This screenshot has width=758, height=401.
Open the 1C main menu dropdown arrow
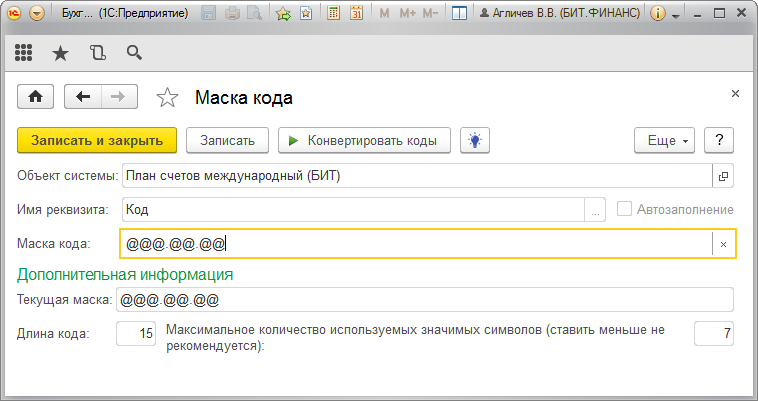[37, 14]
